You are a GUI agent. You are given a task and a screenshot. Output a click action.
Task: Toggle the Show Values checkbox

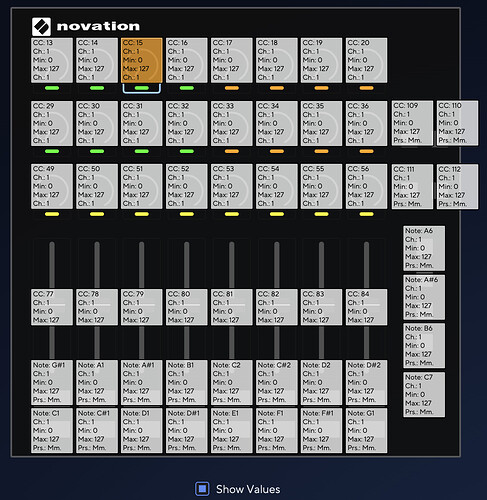pyautogui.click(x=202, y=489)
